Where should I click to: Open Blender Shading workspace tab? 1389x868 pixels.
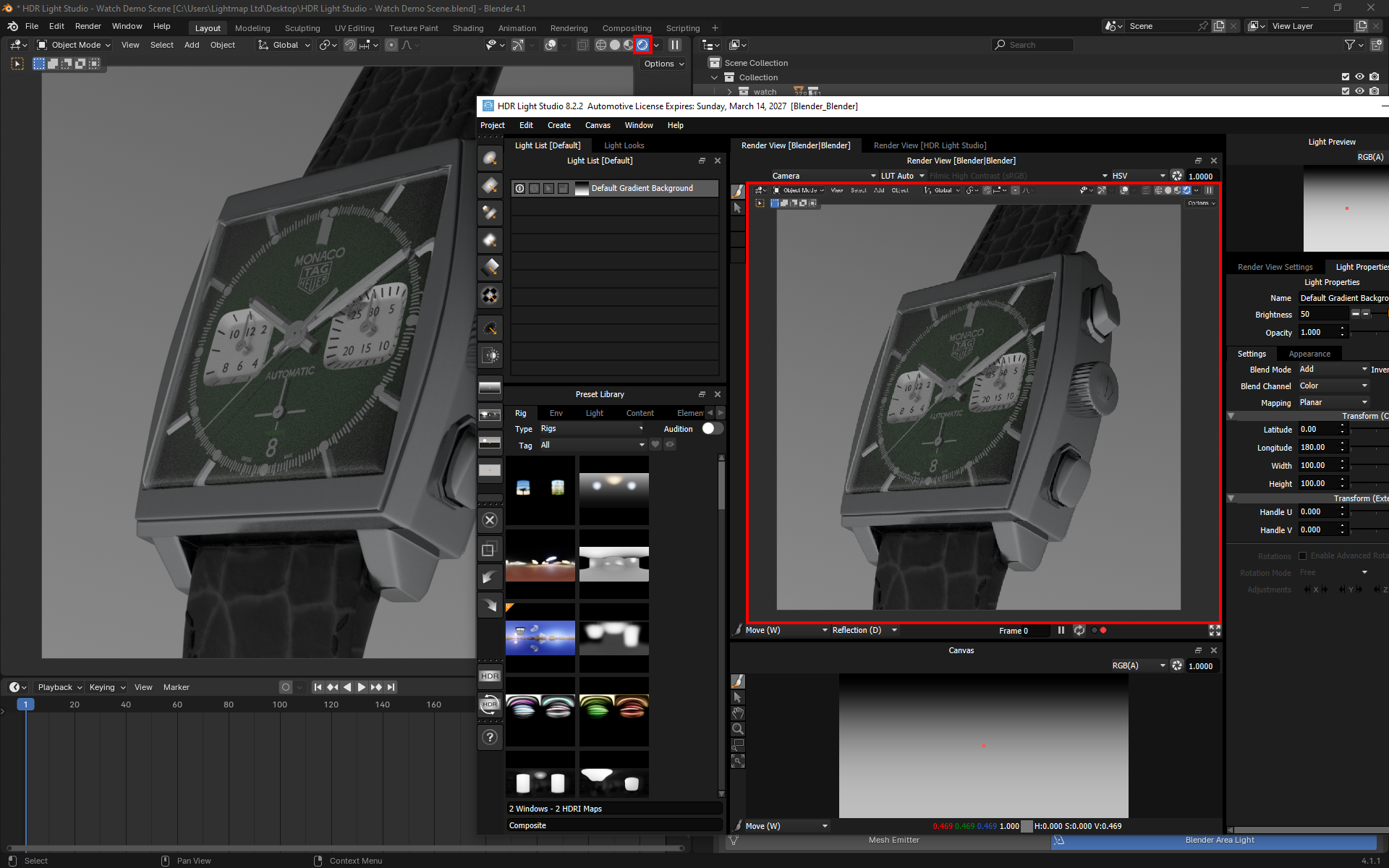(467, 28)
